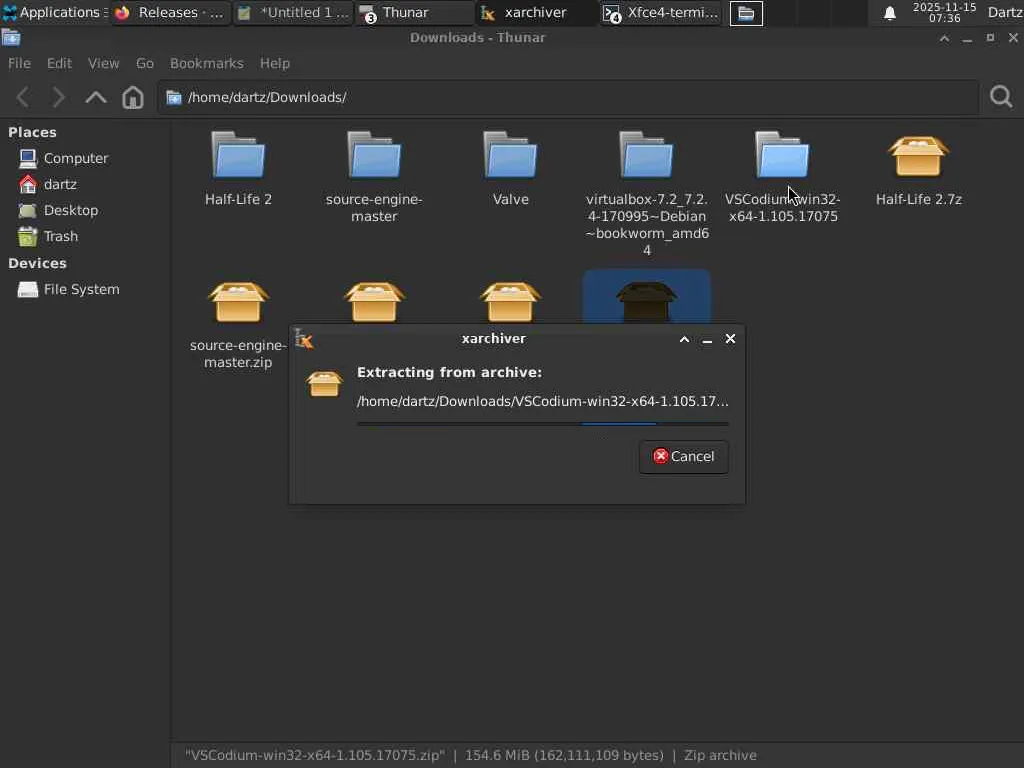Go back with the back arrow

pos(23,97)
